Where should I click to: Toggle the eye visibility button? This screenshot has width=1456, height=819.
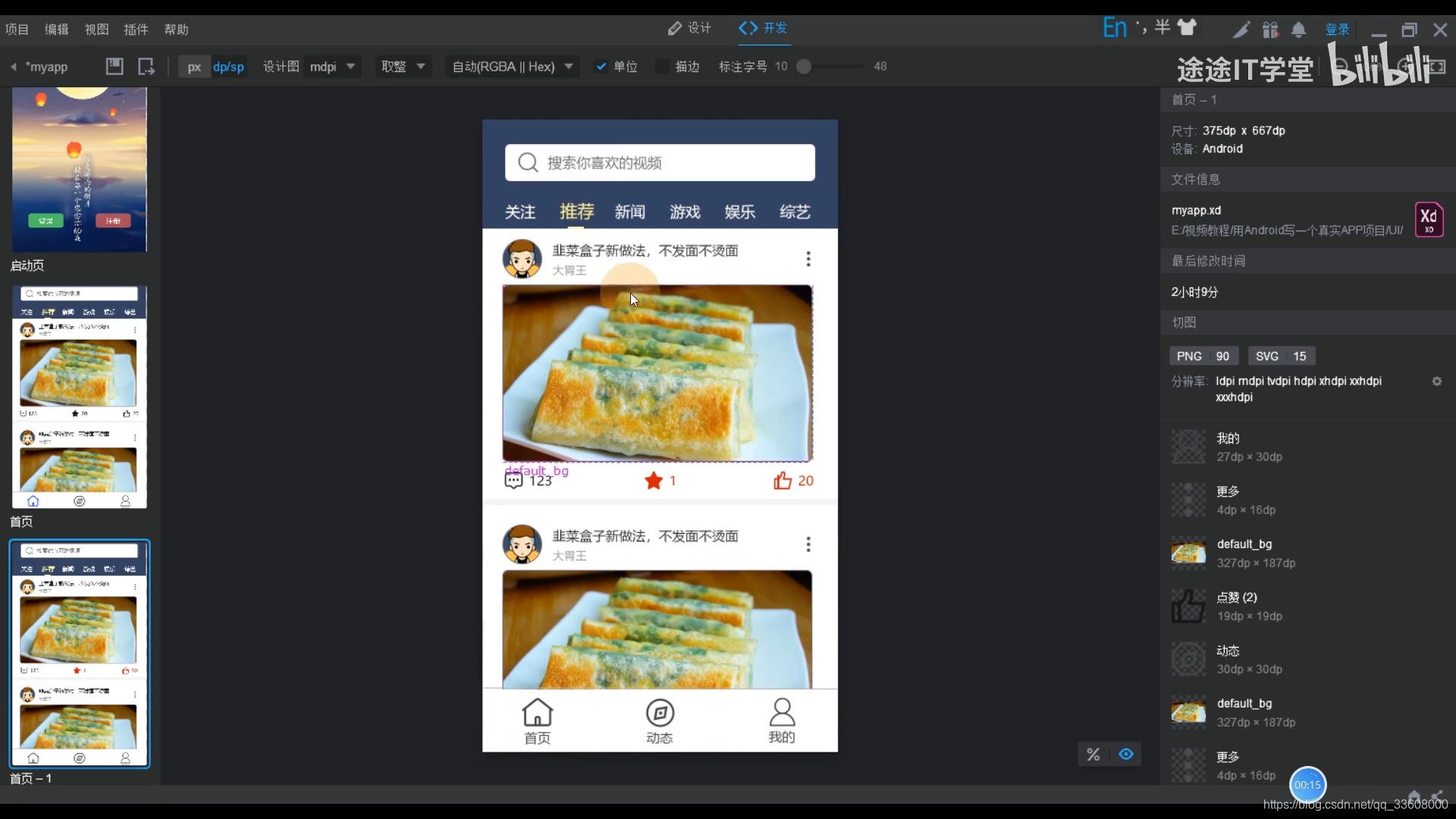(x=1126, y=755)
